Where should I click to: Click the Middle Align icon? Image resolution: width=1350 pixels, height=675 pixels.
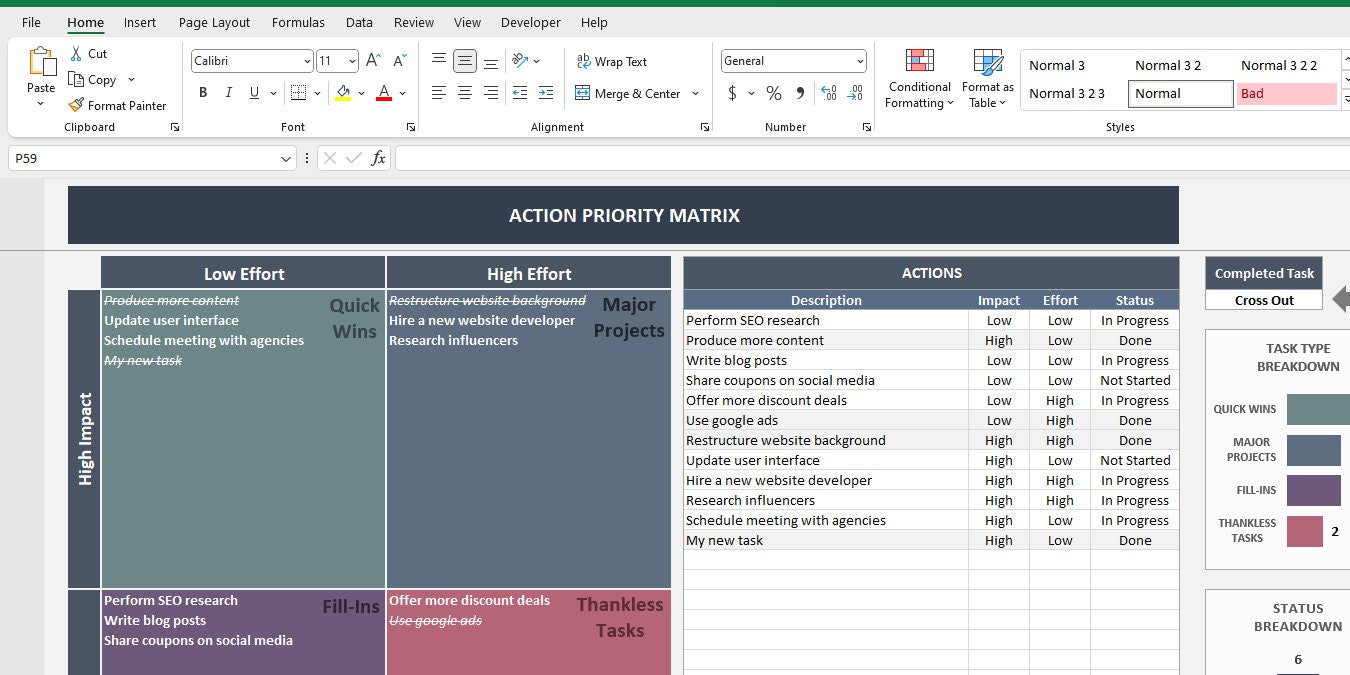[465, 61]
